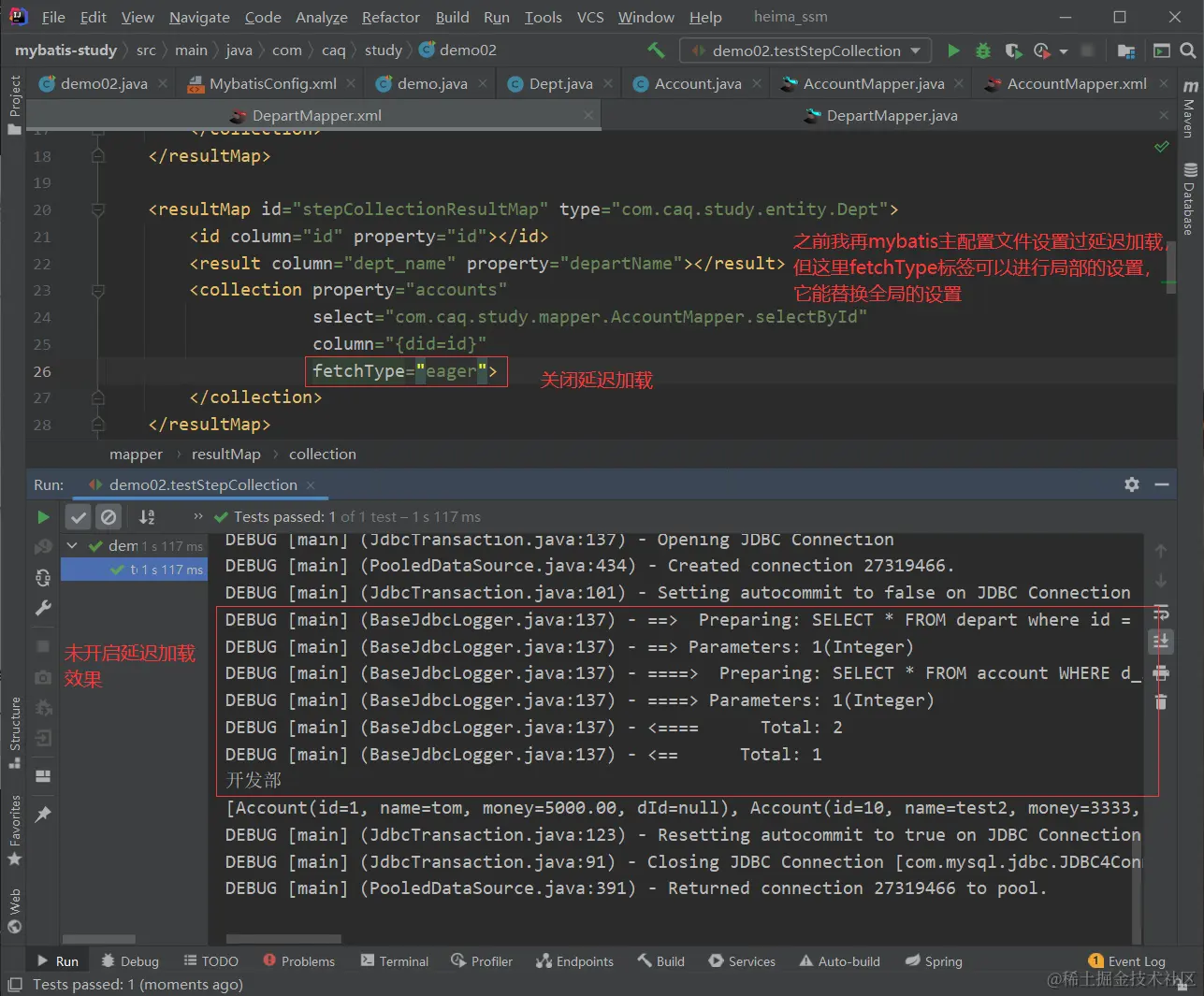Open the Web tool window on the left edge
The height and width of the screenshot is (996, 1204).
[14, 911]
